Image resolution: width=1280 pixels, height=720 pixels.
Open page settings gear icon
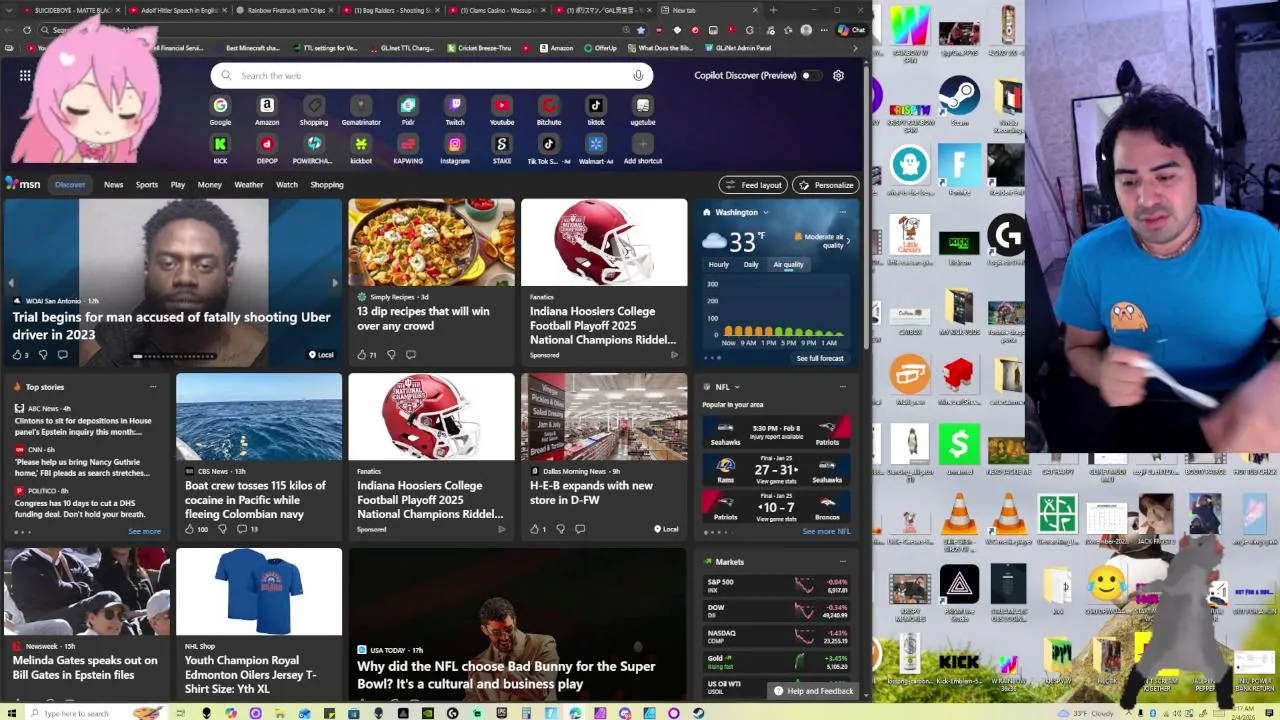coord(838,75)
